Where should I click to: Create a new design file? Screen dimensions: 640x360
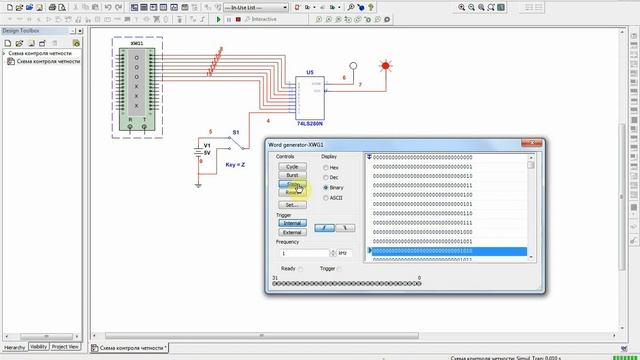click(10, 7)
